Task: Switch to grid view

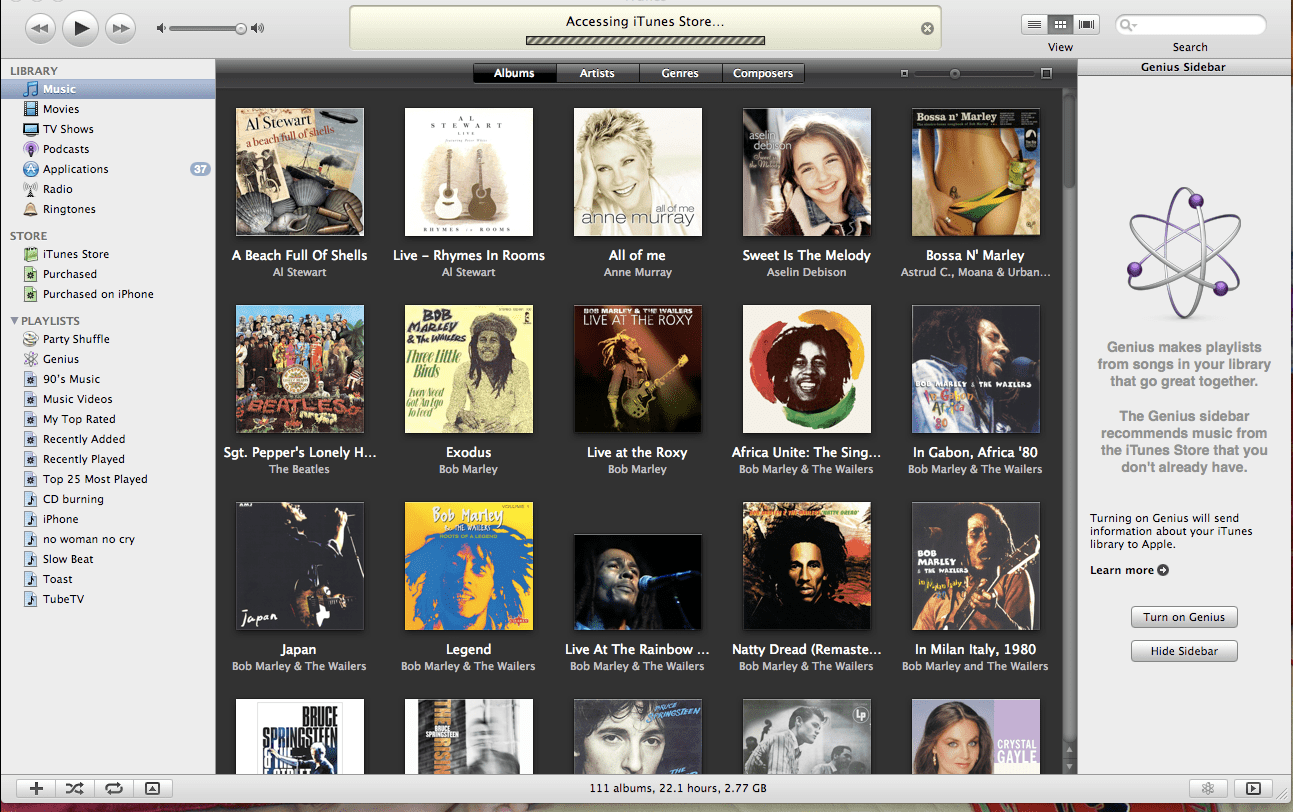Action: (x=1060, y=24)
